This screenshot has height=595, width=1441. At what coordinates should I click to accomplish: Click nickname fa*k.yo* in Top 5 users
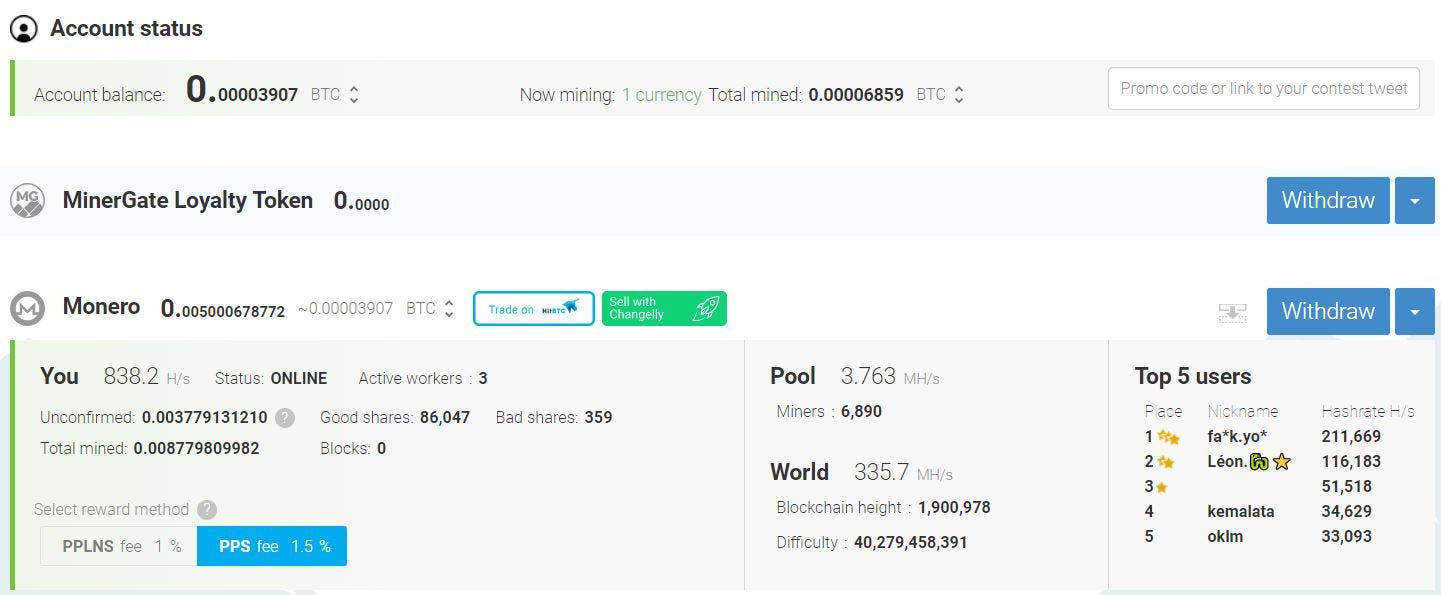(1237, 437)
